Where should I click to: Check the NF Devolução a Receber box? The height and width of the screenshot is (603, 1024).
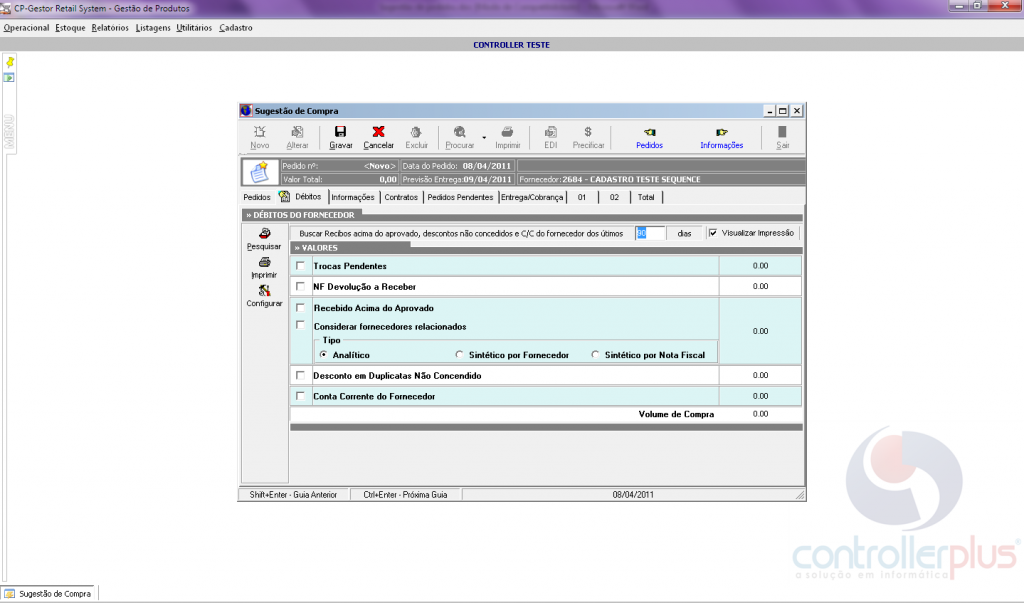300,286
